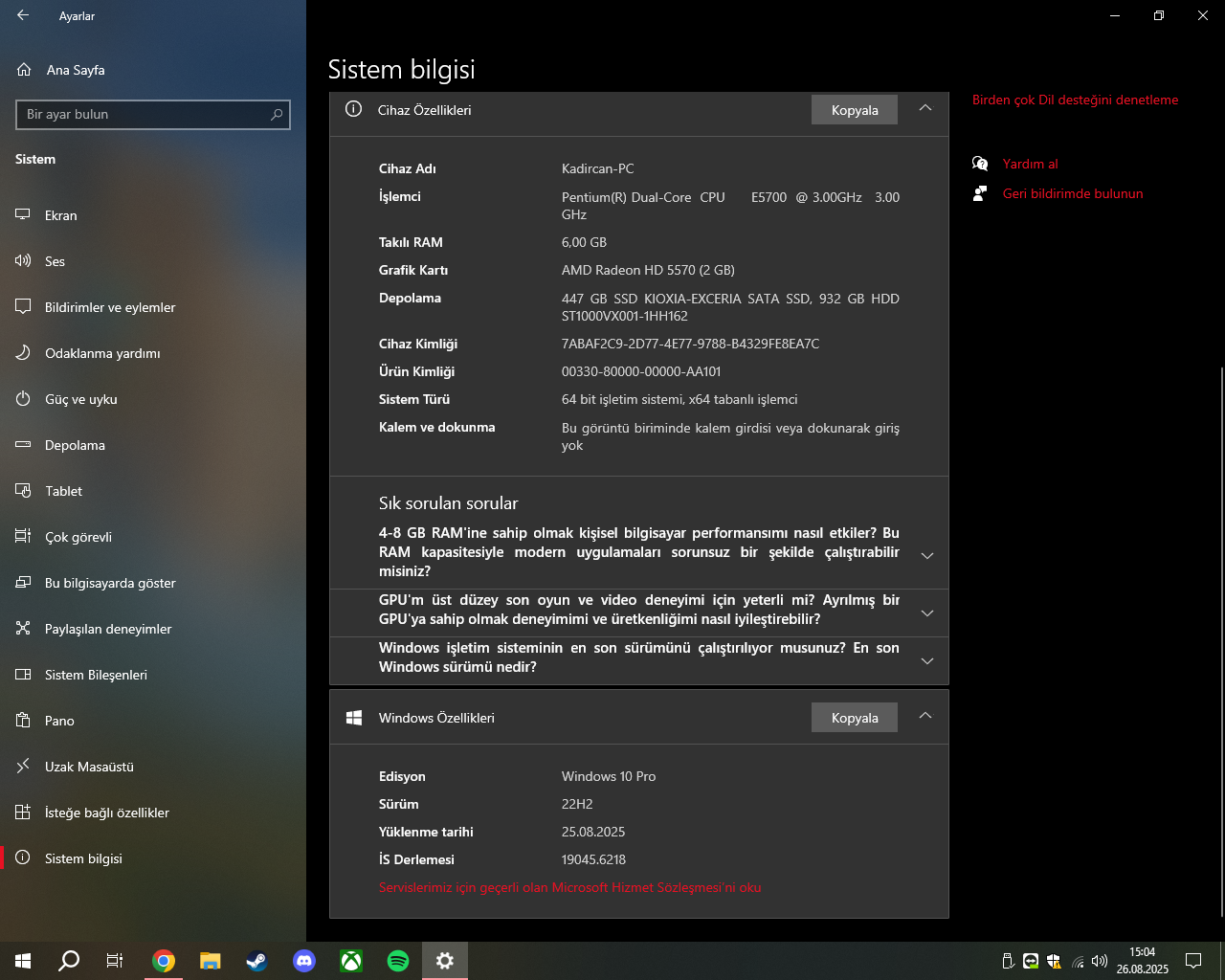Click the Bildirimler ve eylemler icon
Image resolution: width=1225 pixels, height=980 pixels.
click(23, 307)
